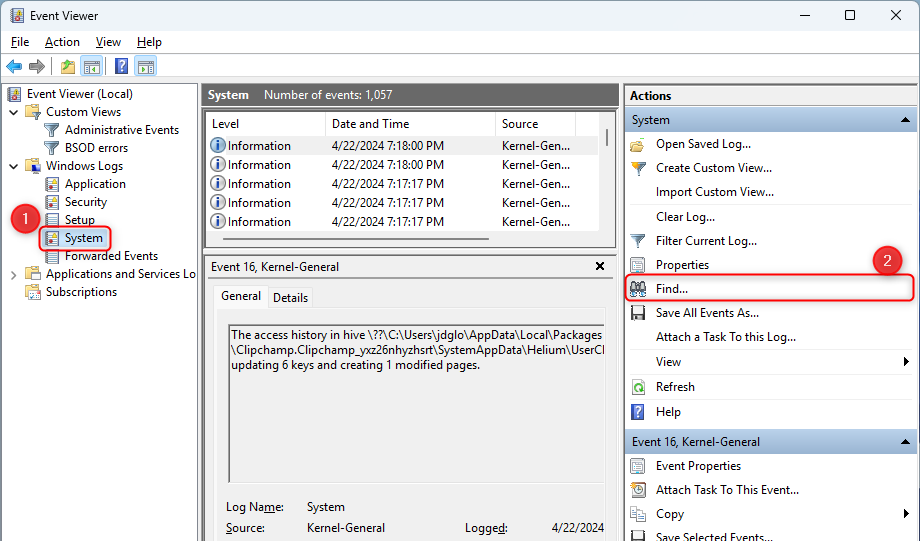Open Forwarded Events log
This screenshot has width=920, height=541.
click(x=111, y=256)
